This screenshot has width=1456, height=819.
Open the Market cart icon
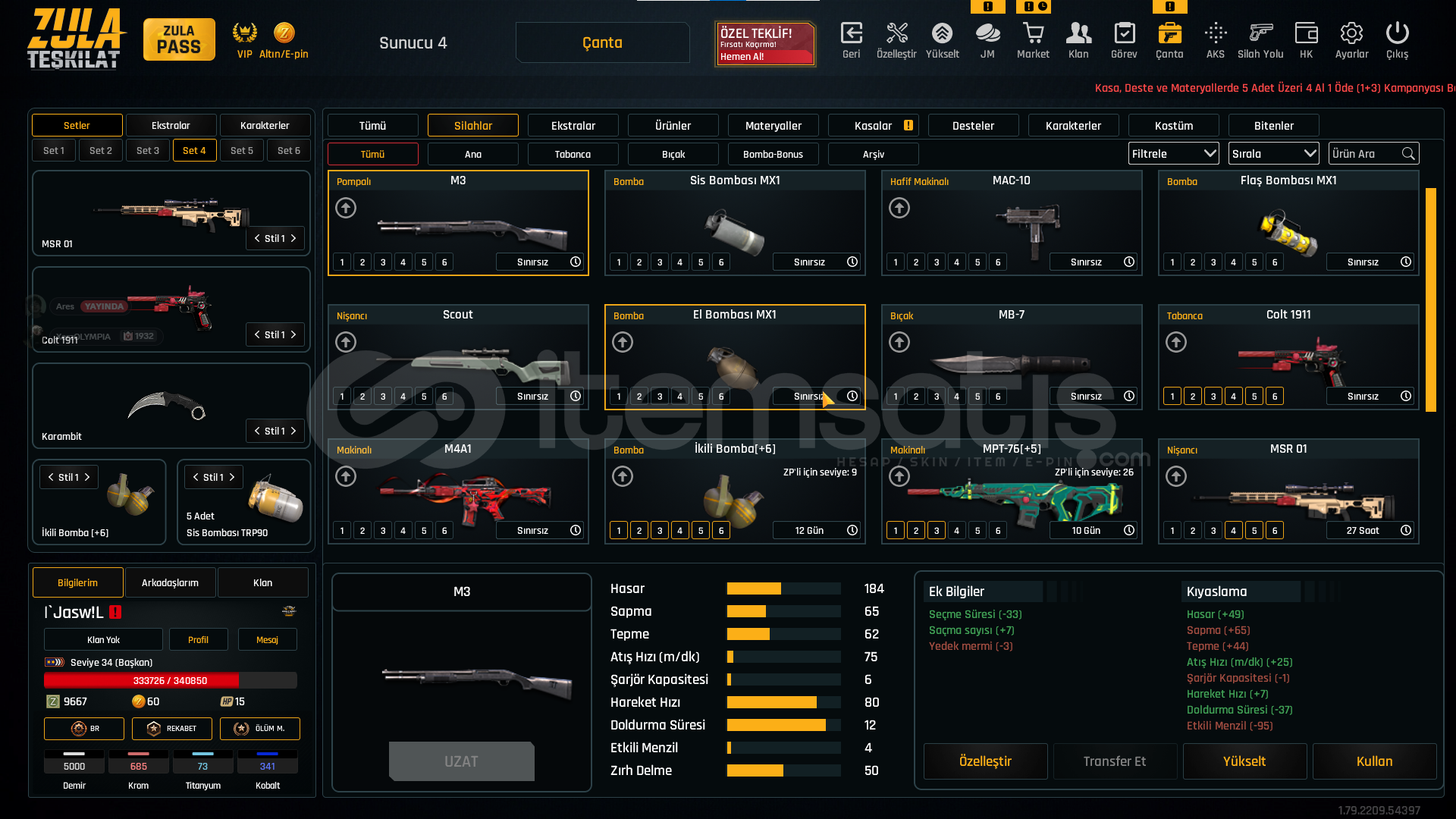(1033, 34)
